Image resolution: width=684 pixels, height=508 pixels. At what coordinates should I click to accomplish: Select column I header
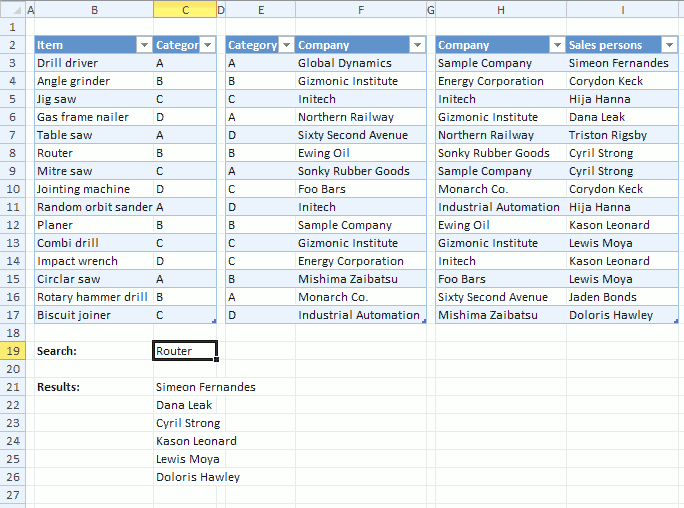[622, 10]
